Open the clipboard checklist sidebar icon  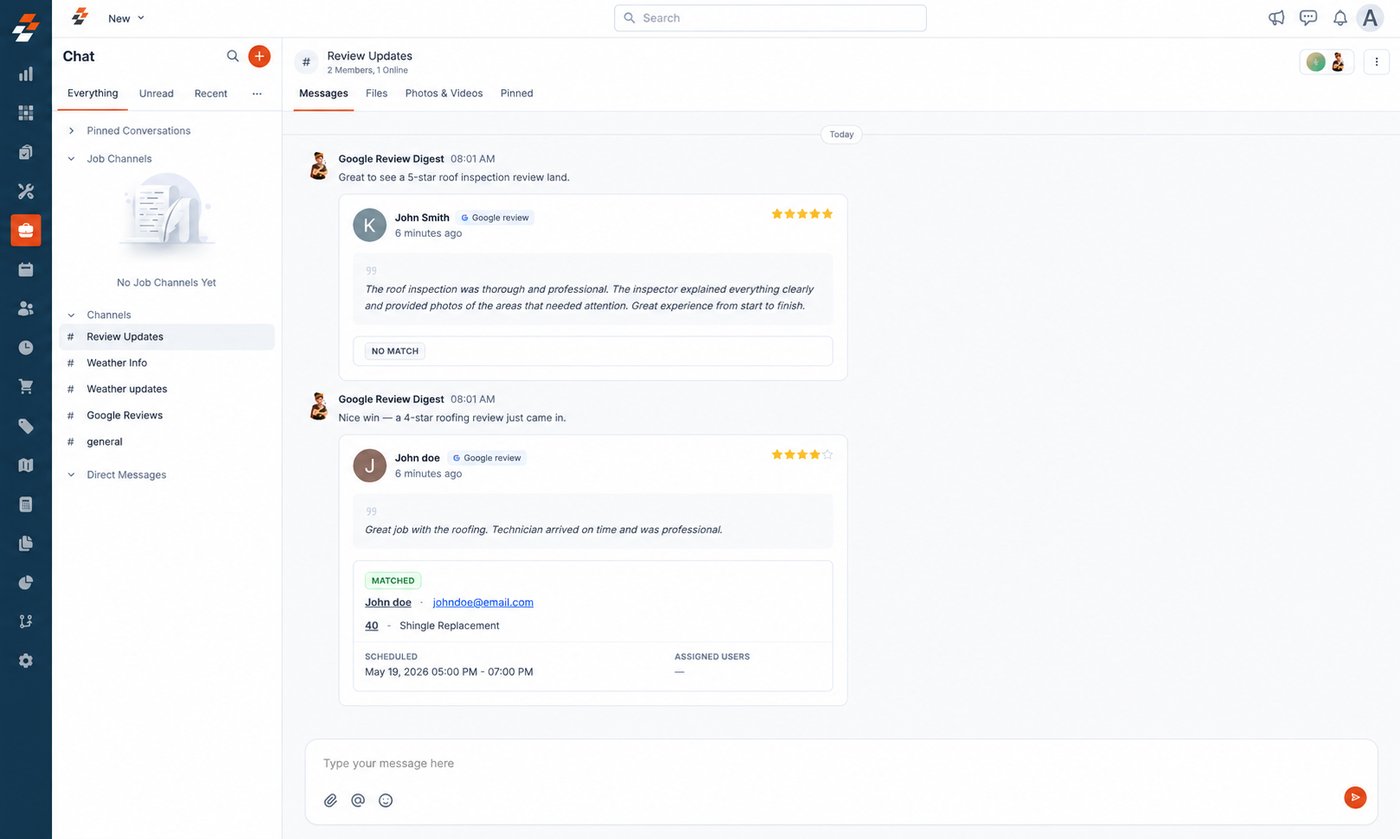click(x=26, y=152)
